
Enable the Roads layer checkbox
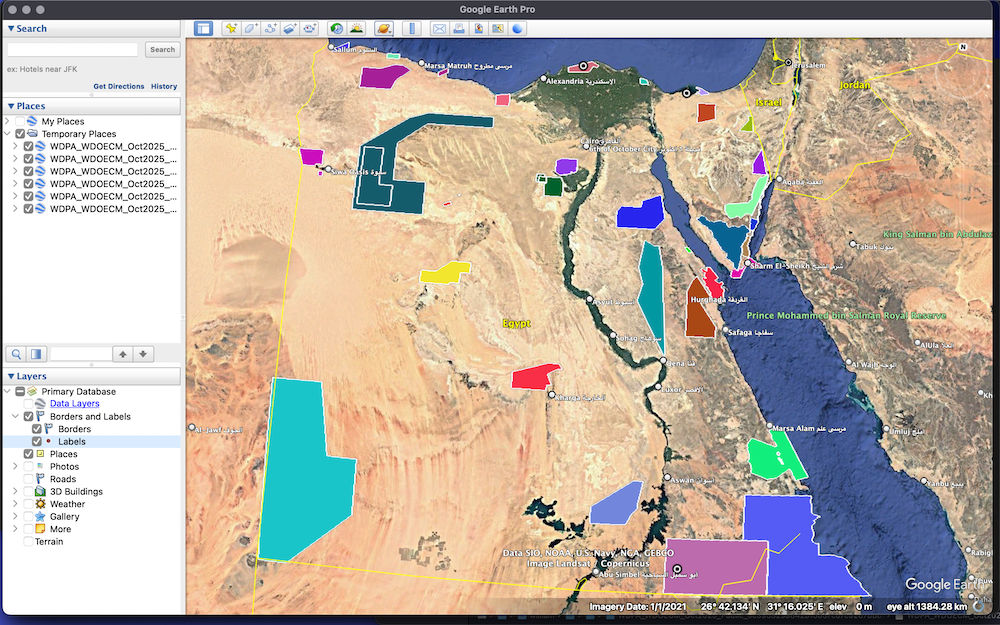pos(29,479)
